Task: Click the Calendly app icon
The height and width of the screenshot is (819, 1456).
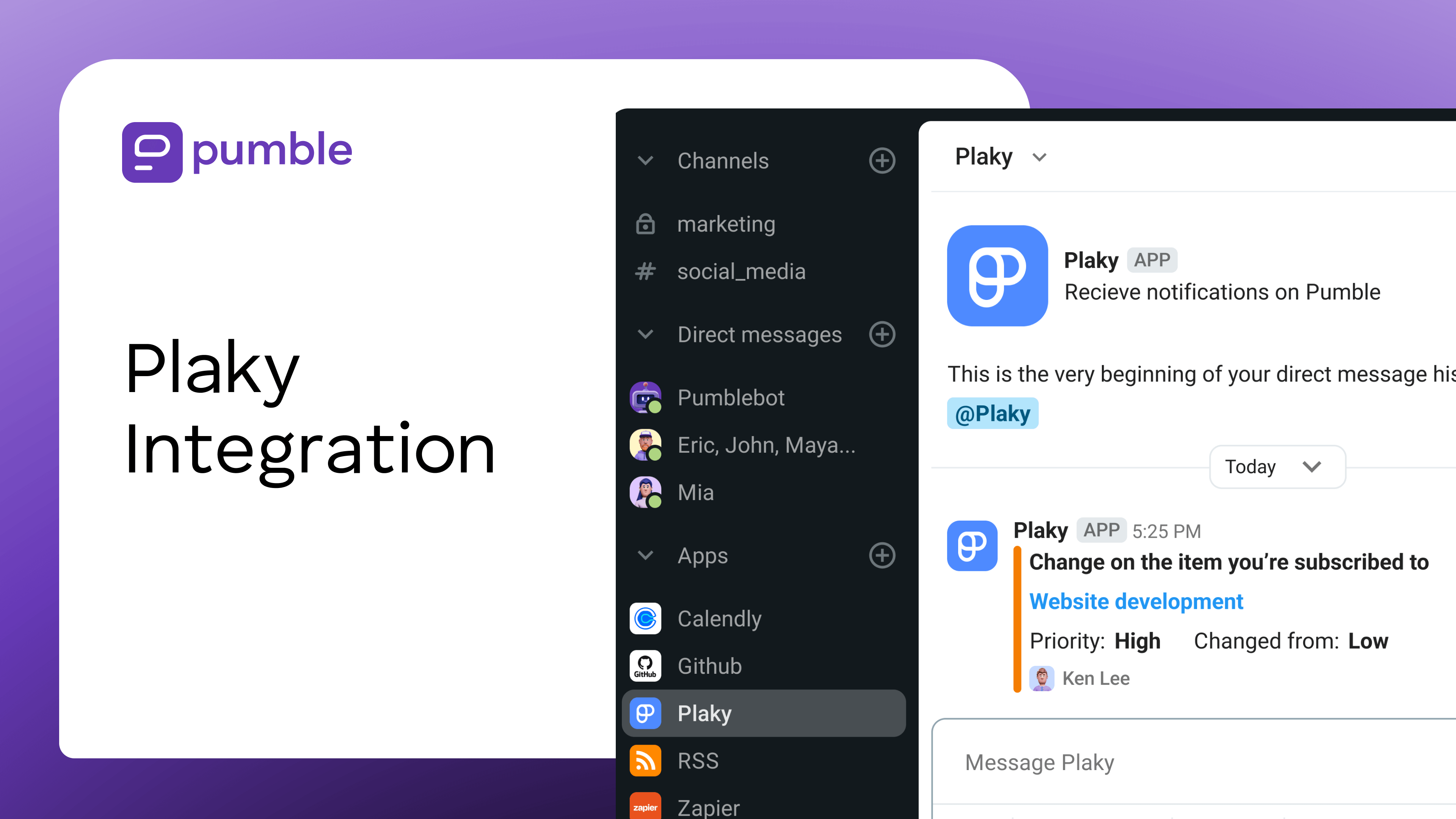Action: pos(645,618)
